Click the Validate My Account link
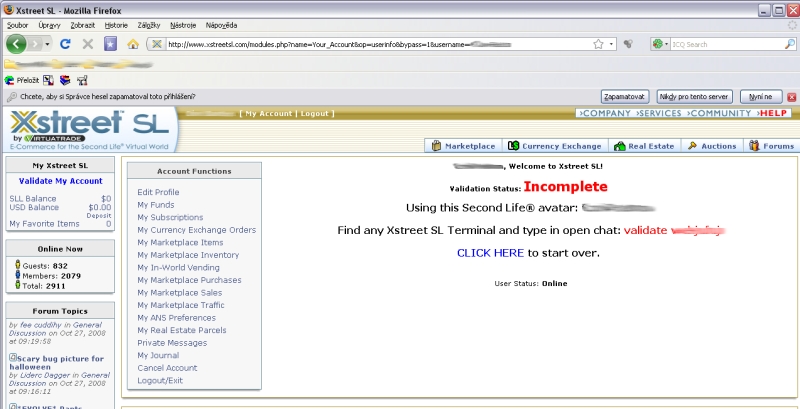Viewport: 800px width, 409px height. click(x=60, y=181)
